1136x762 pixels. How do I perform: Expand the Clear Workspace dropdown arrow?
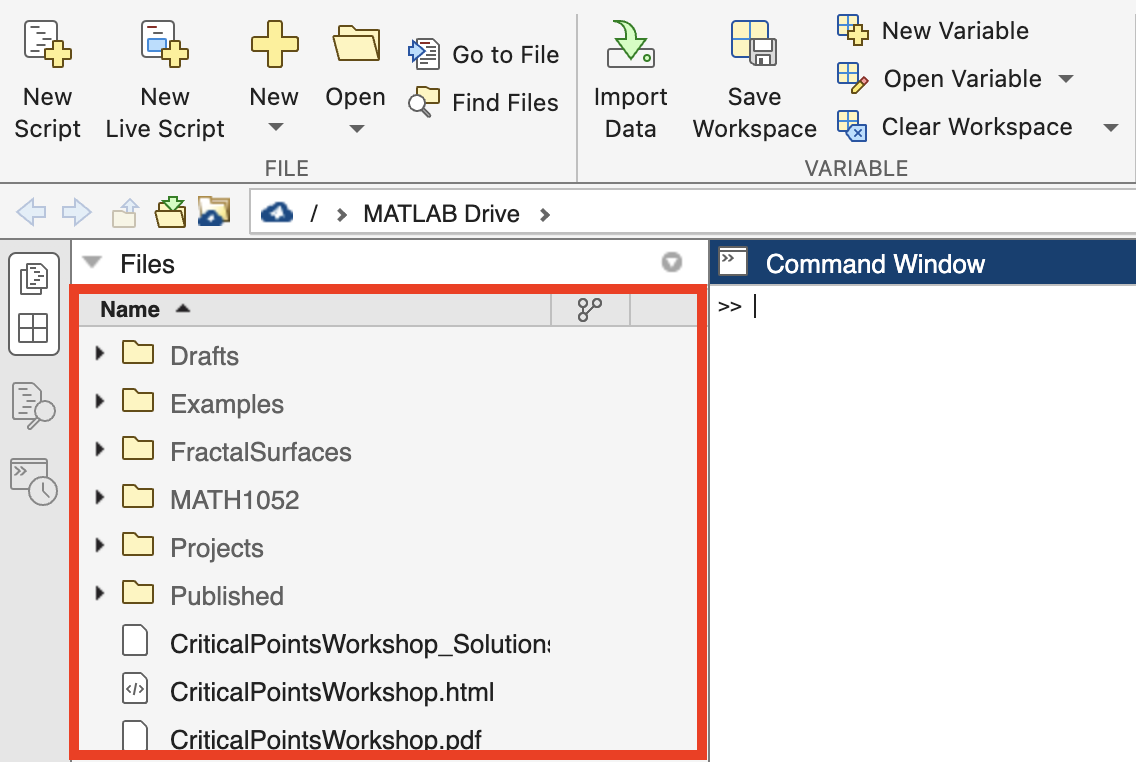1110,127
